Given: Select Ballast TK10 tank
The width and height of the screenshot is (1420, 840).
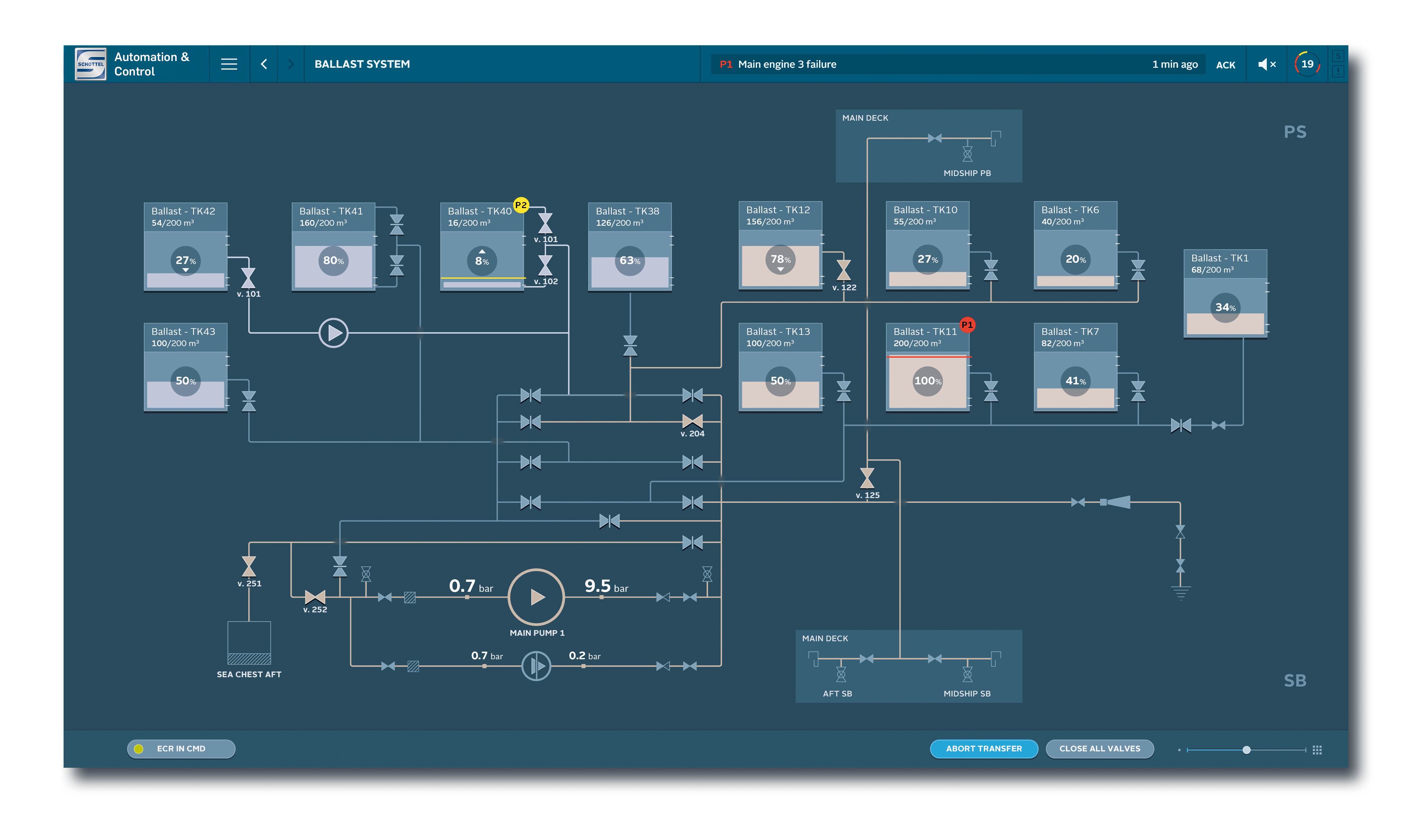Looking at the screenshot, I should 927,246.
